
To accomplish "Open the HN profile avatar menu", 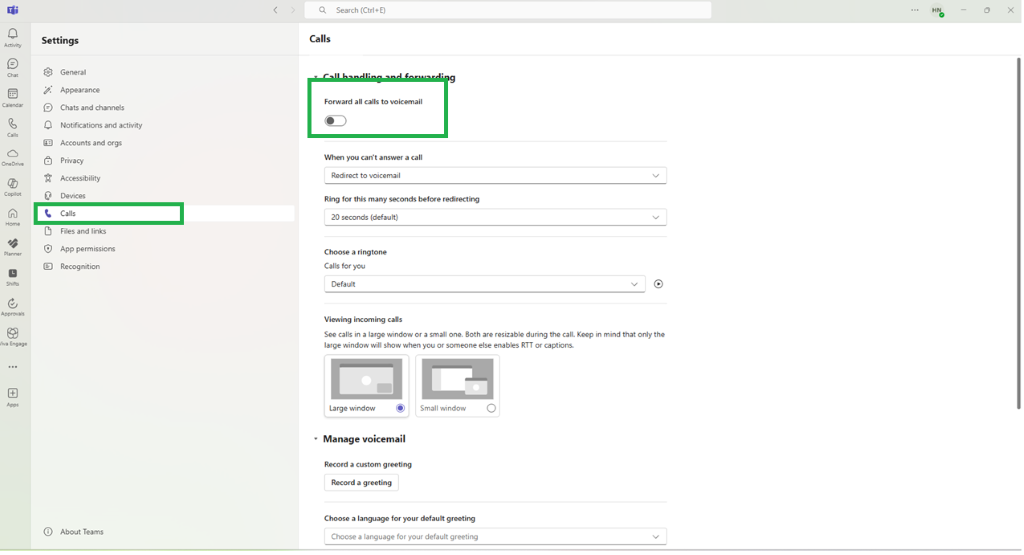I will [937, 10].
